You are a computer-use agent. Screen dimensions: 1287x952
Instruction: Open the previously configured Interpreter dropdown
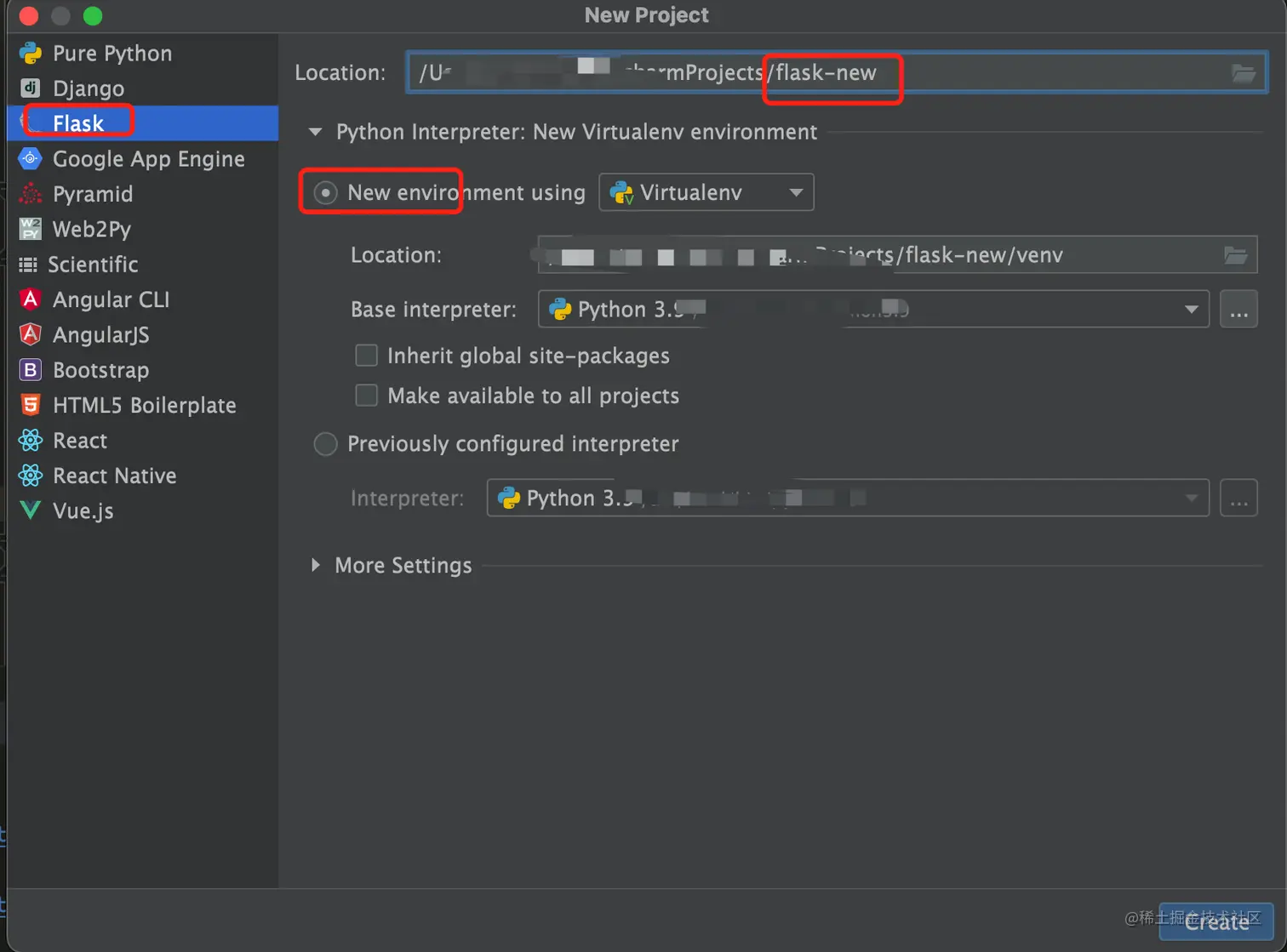848,498
